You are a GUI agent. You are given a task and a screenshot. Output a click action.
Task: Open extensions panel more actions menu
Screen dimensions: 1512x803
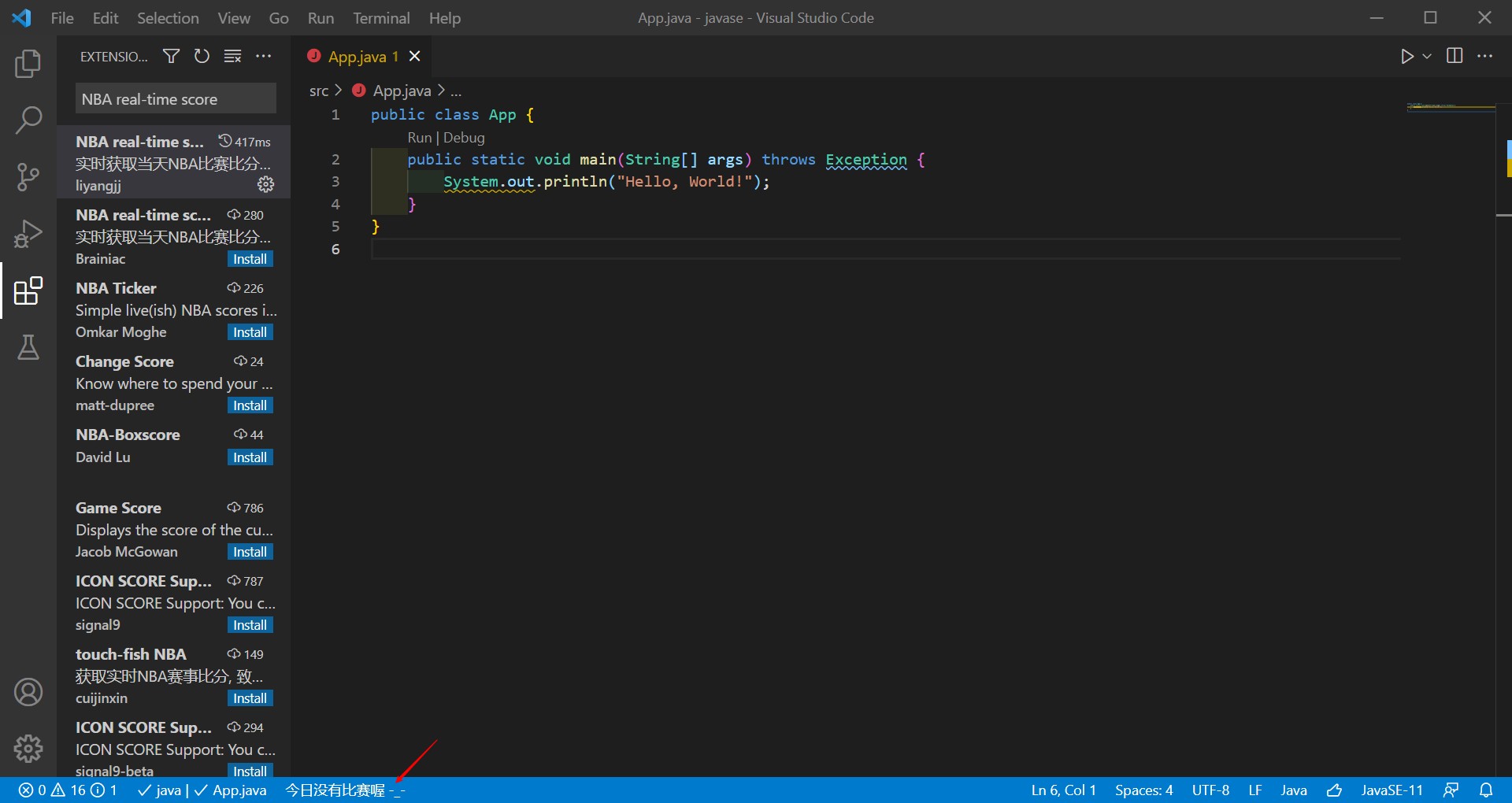(x=263, y=56)
